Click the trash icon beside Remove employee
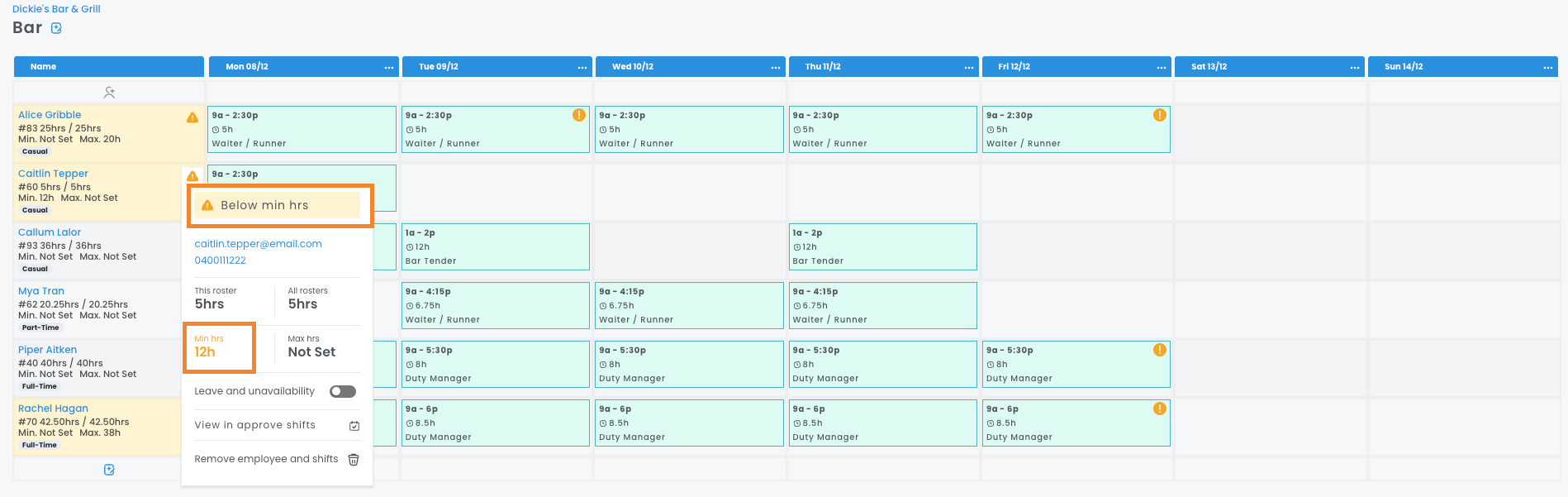Viewport: 1568px width, 497px height. [x=354, y=460]
